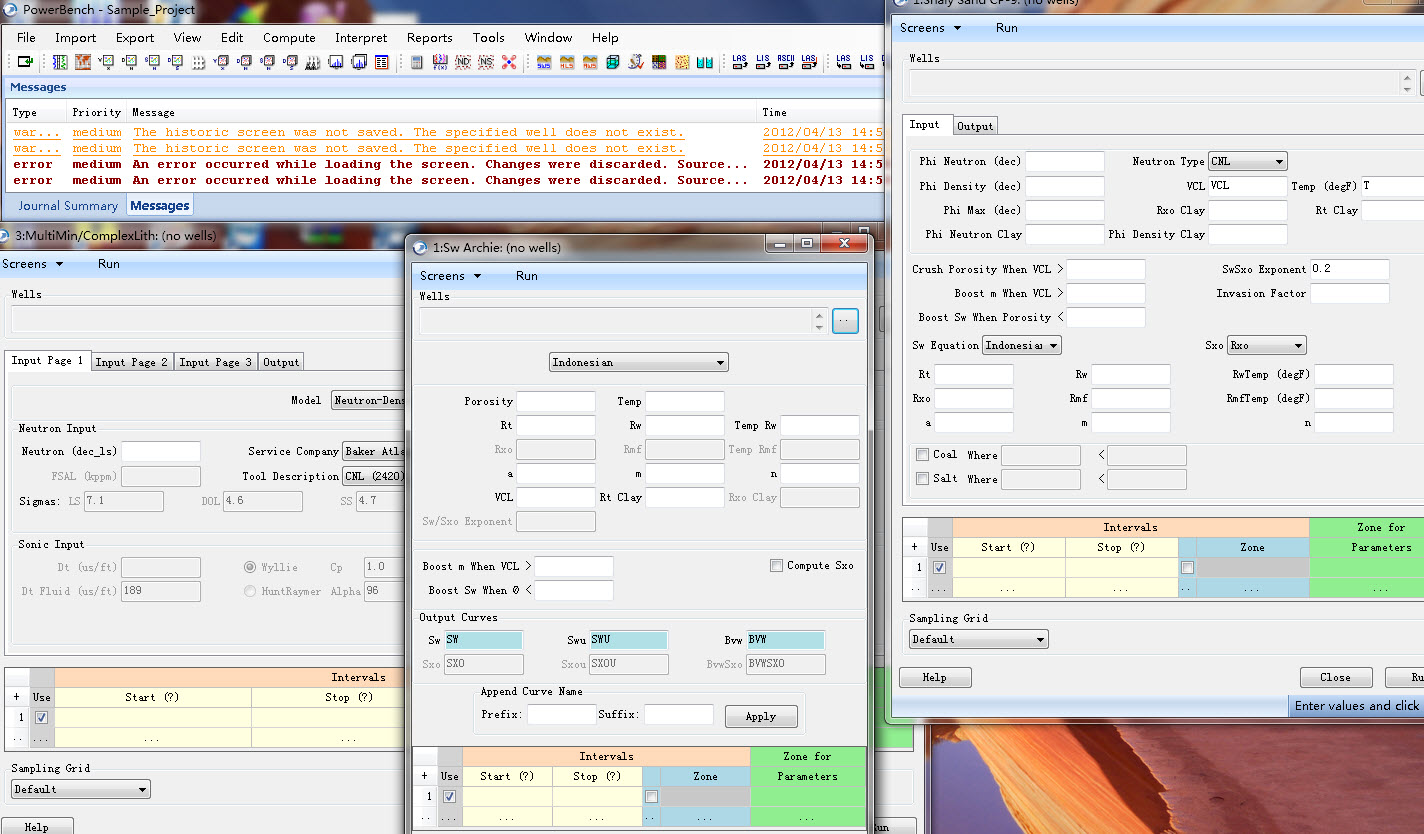The width and height of the screenshot is (1424, 834).
Task: Enable the Salt checkbox in Shaly Sand
Action: (922, 479)
